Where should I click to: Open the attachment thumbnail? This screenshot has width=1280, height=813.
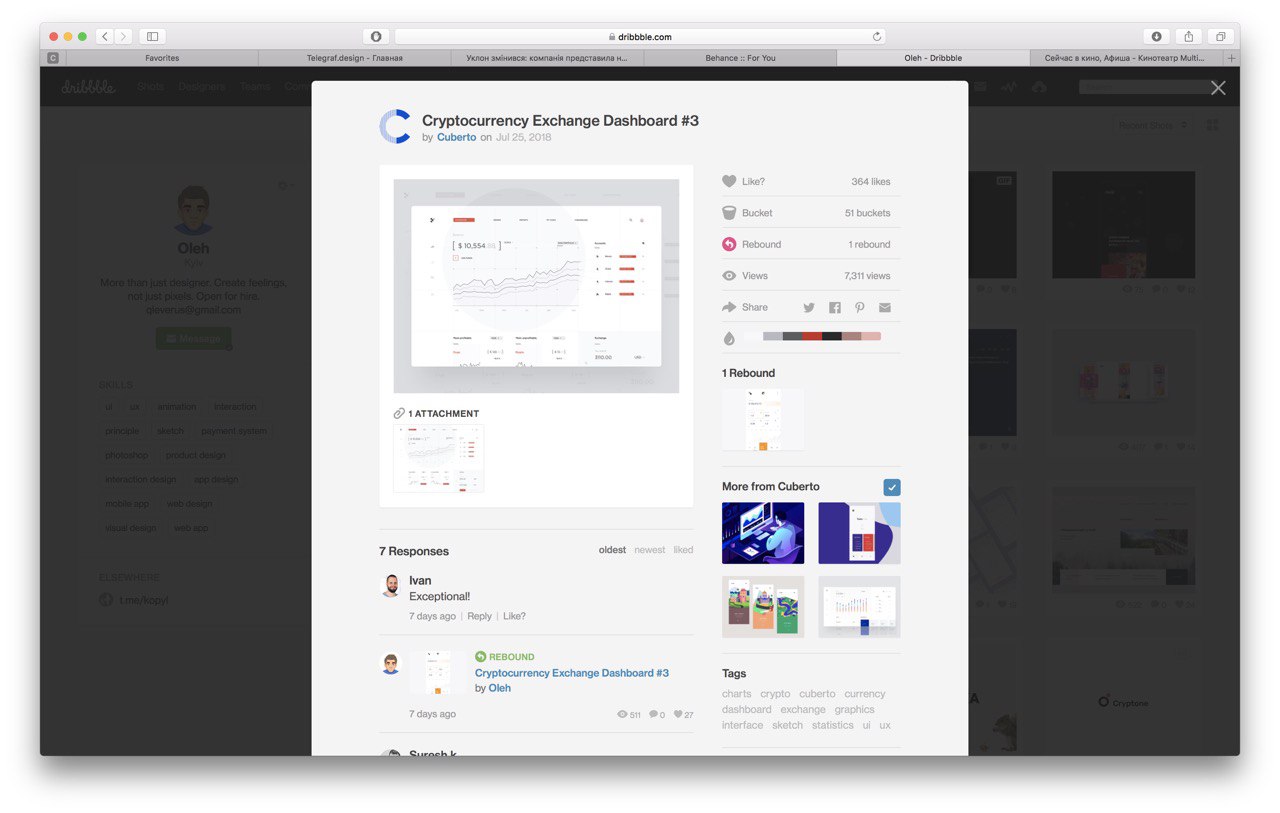click(x=438, y=458)
